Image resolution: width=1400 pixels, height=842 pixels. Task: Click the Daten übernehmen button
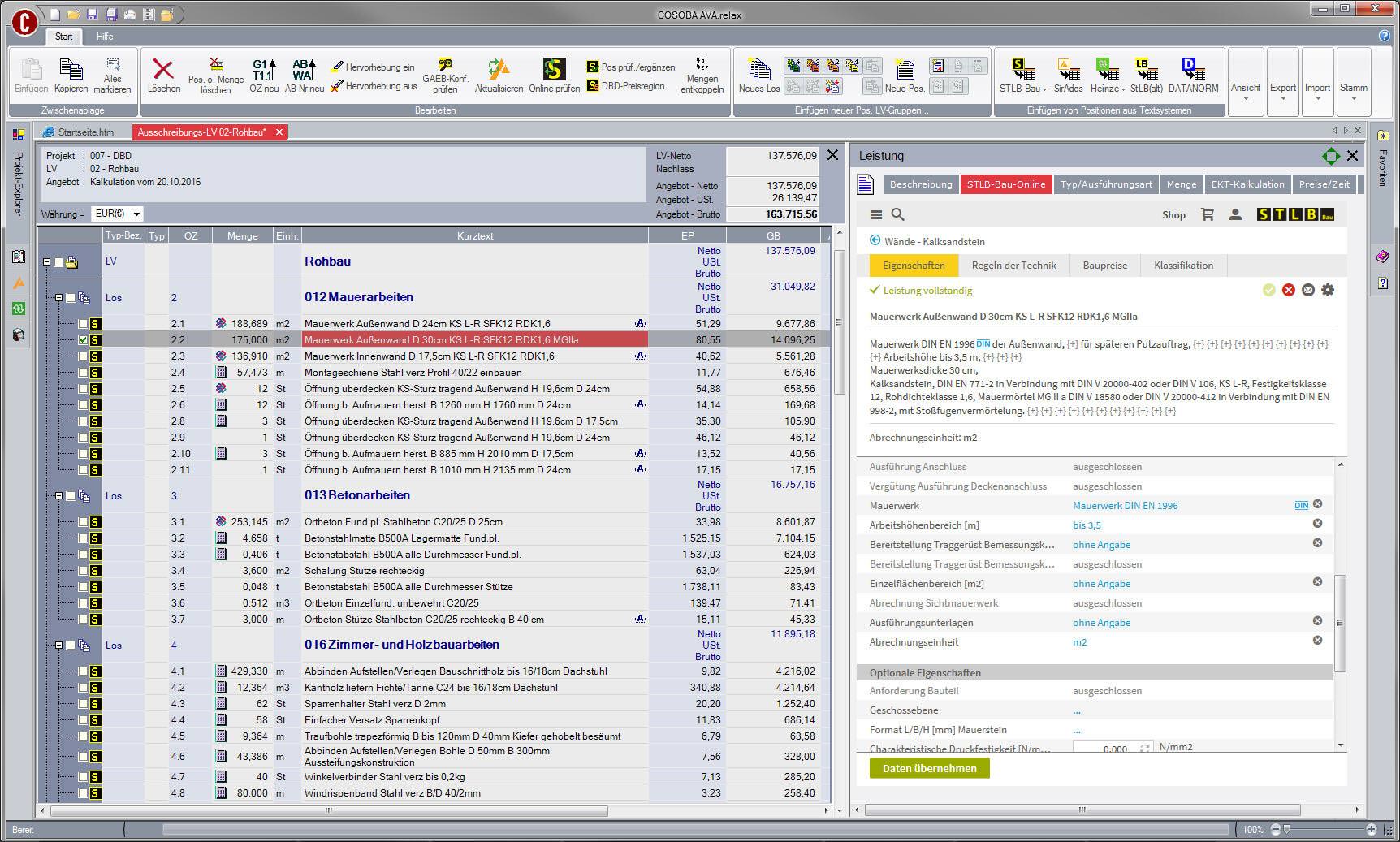(x=929, y=768)
